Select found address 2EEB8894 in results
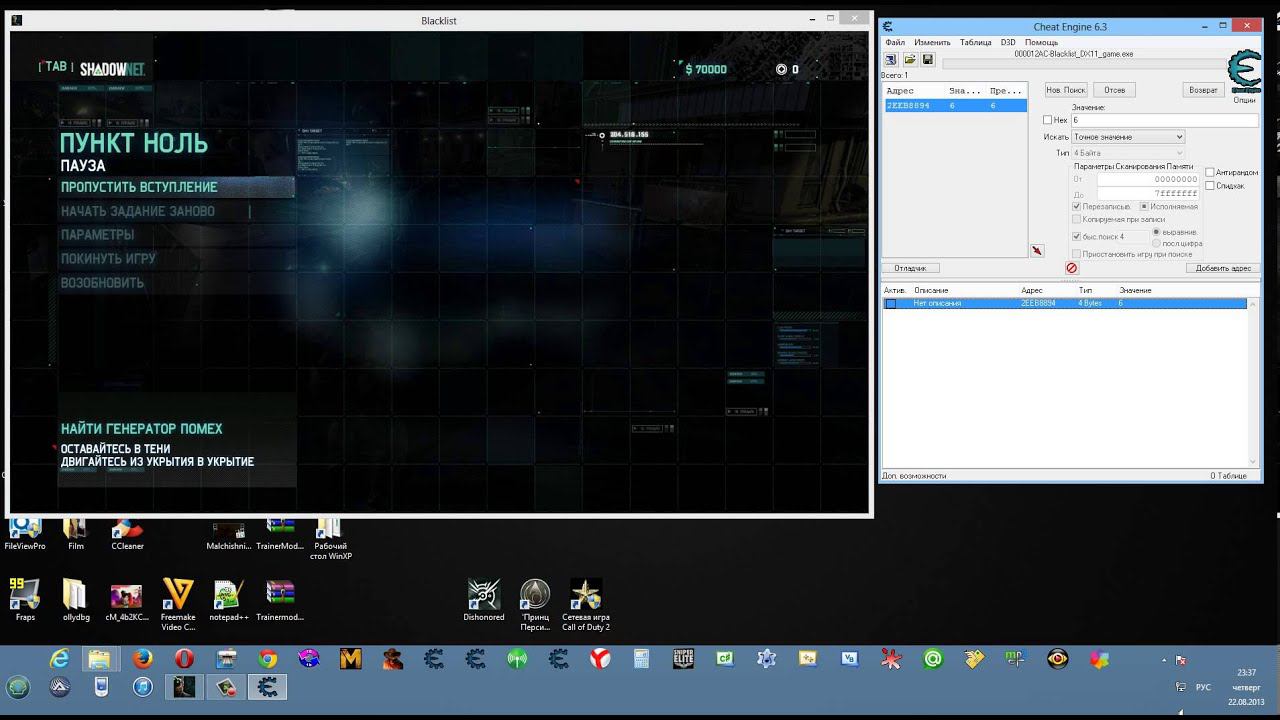This screenshot has height=720, width=1280. [955, 105]
